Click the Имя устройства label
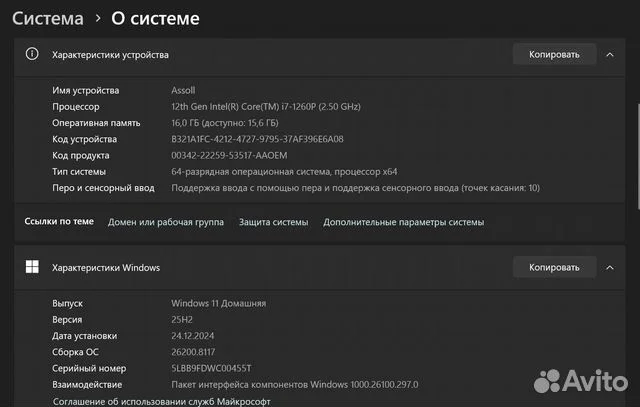Viewport: 640px width, 407px height. 86,90
